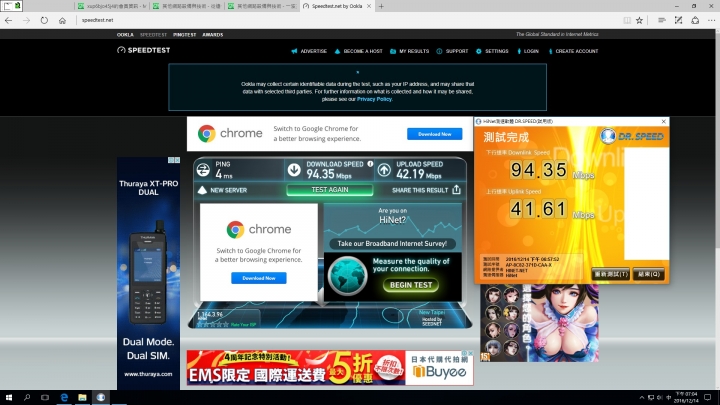Open the SUPPORT link

tap(452, 51)
